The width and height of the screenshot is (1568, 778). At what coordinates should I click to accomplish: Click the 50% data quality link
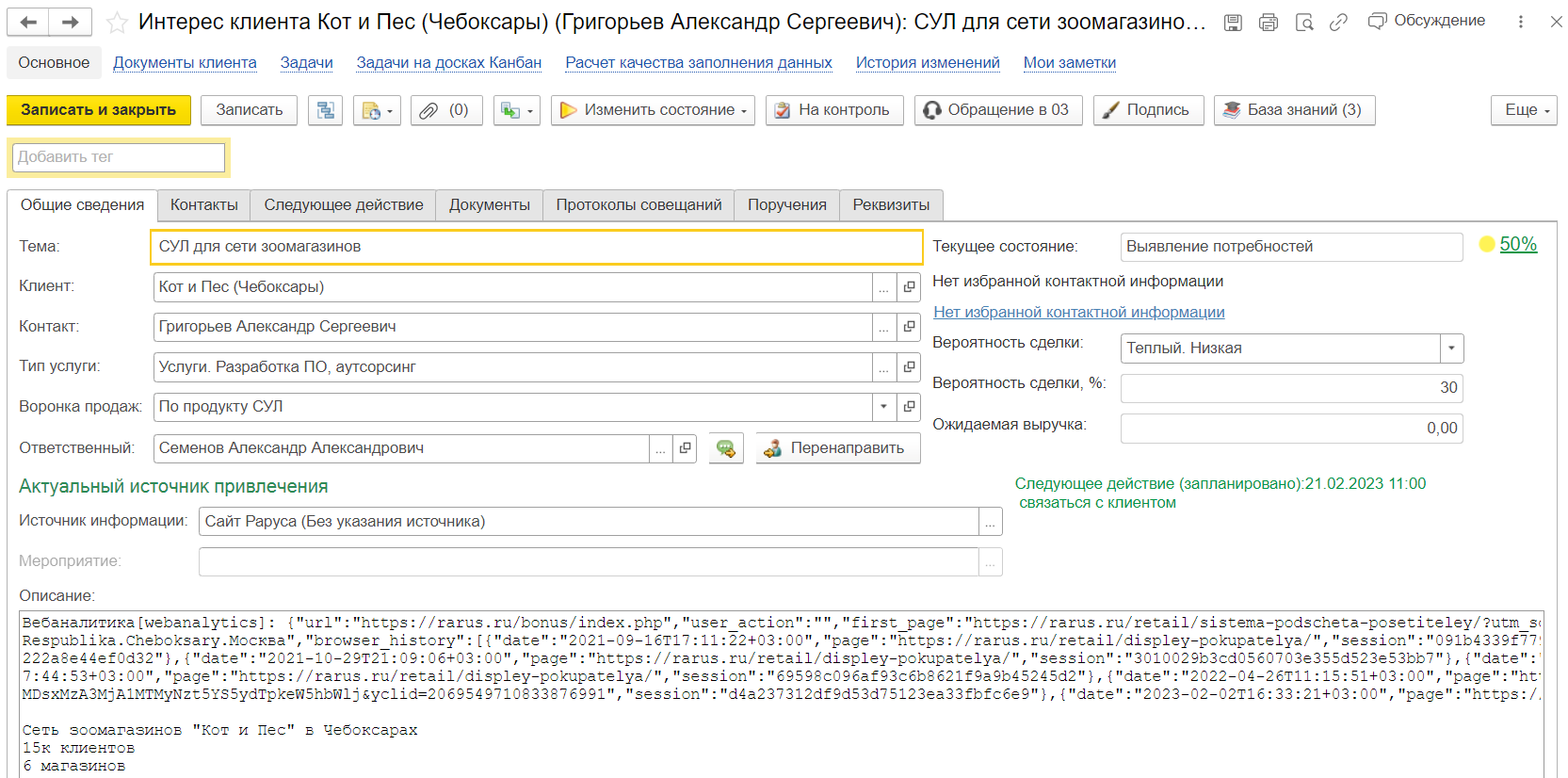(1518, 245)
